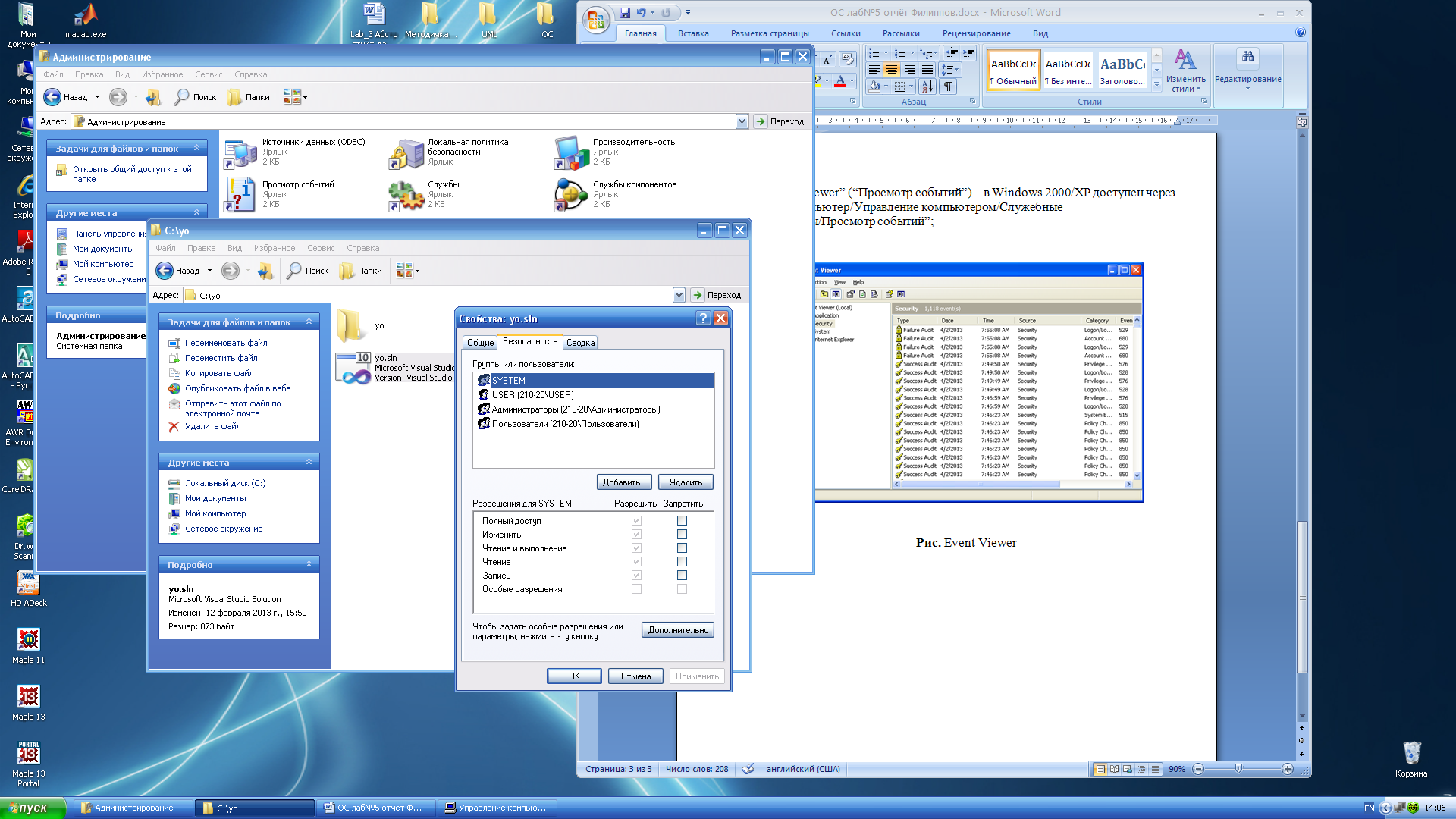1456x819 pixels.
Task: Switch to Web Layout view in Word
Action: [1128, 769]
